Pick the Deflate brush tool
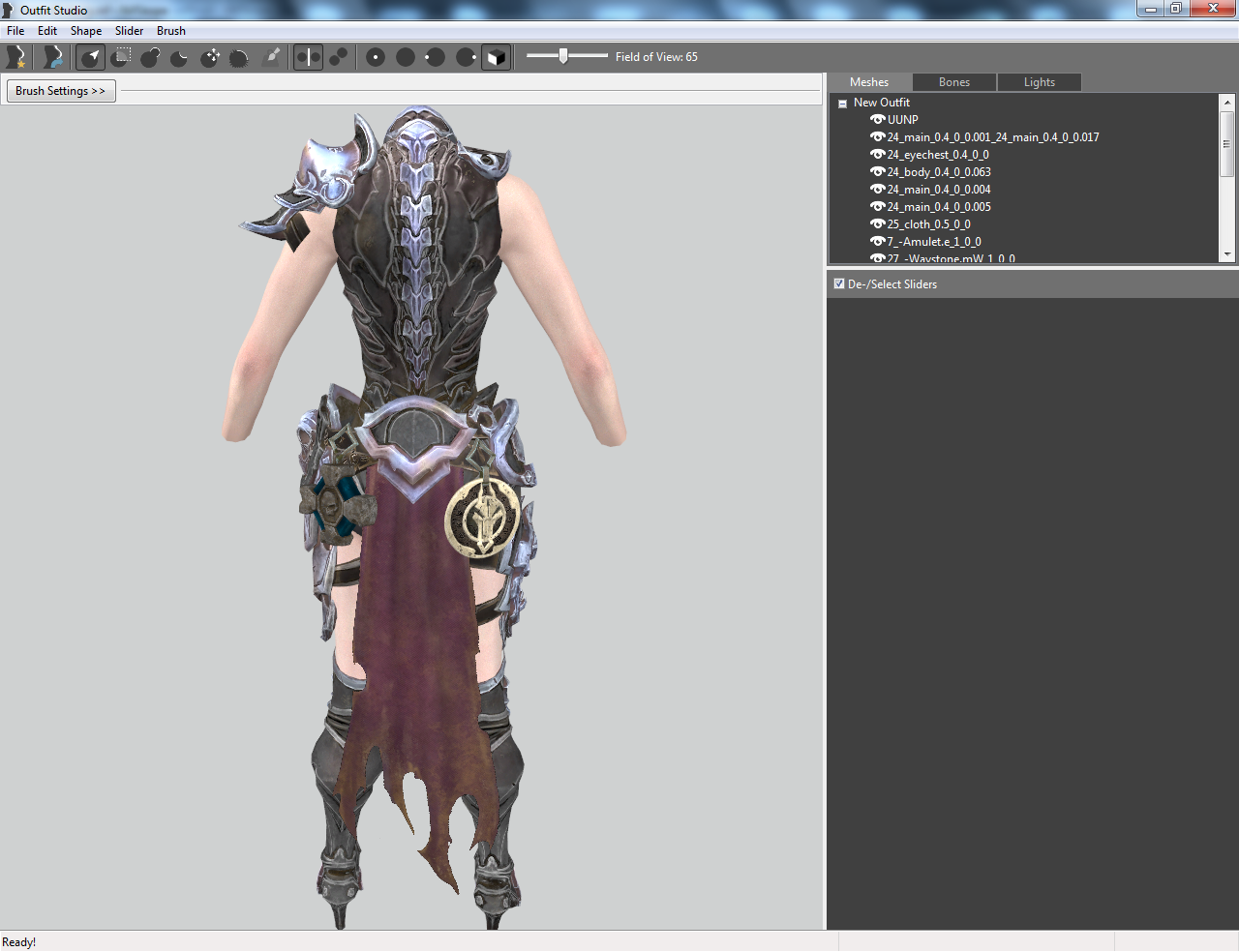Screen dimensions: 1239x952 (x=180, y=57)
